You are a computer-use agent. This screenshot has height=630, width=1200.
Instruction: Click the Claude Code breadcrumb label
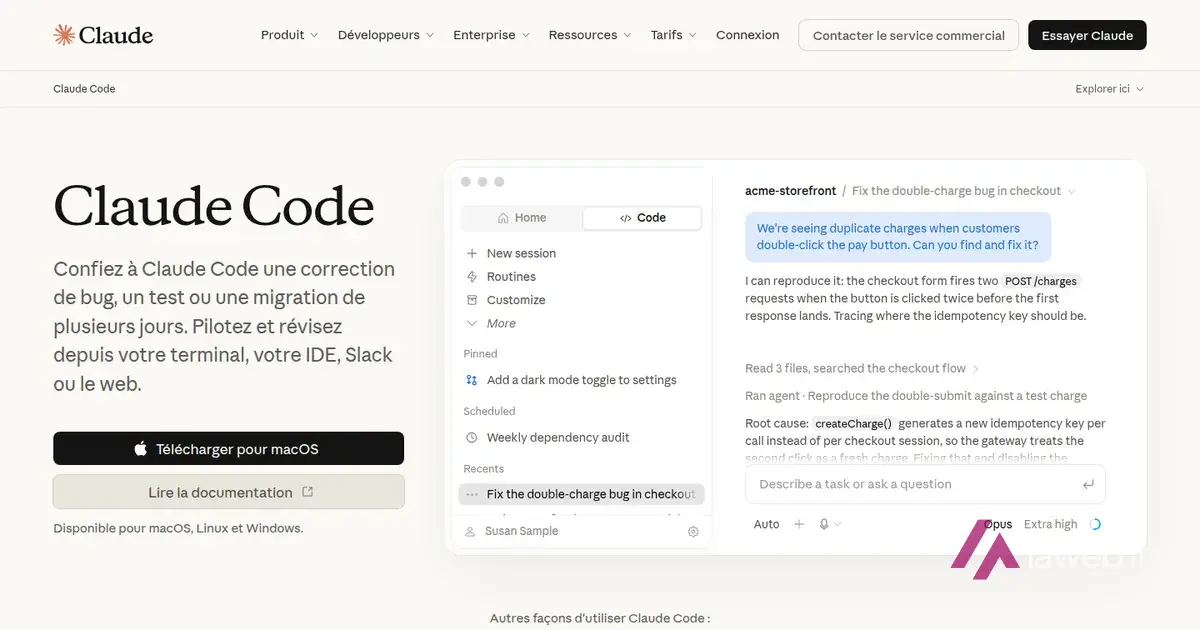84,89
